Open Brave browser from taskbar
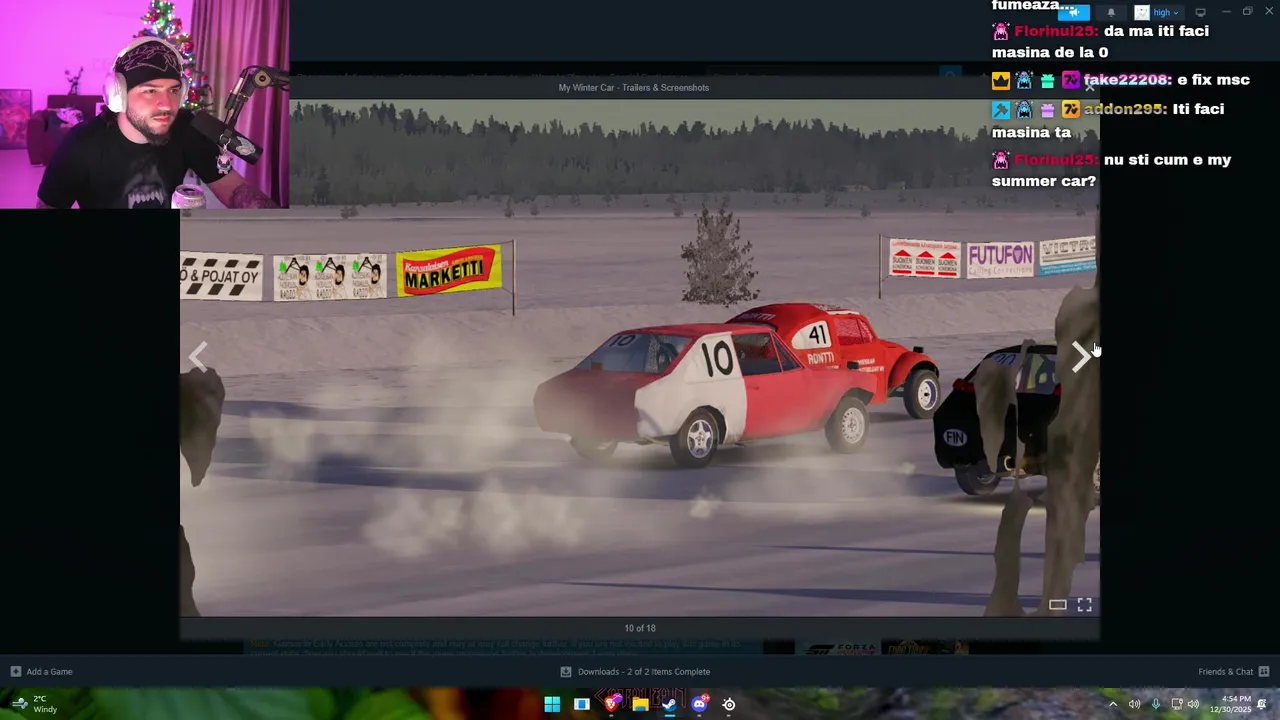The image size is (1280, 720). pyautogui.click(x=611, y=704)
